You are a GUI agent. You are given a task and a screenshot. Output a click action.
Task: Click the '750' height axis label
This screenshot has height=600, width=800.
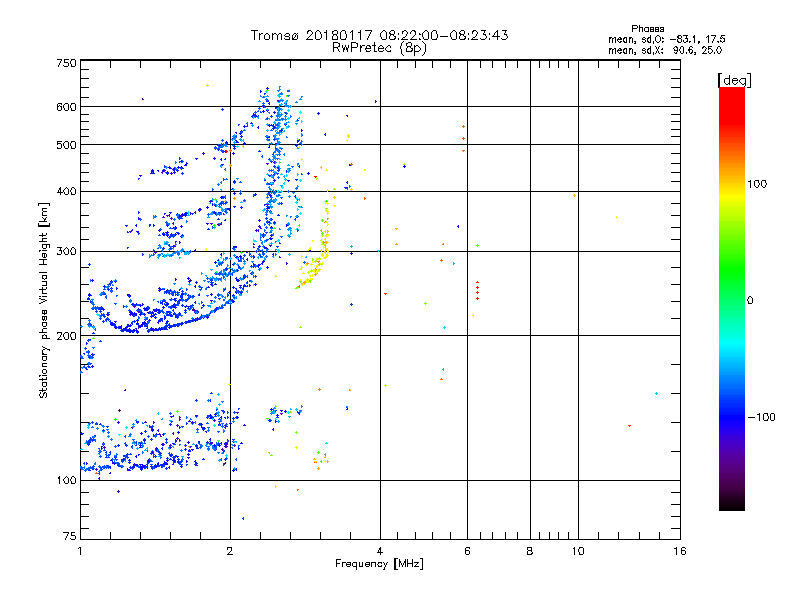[x=66, y=63]
